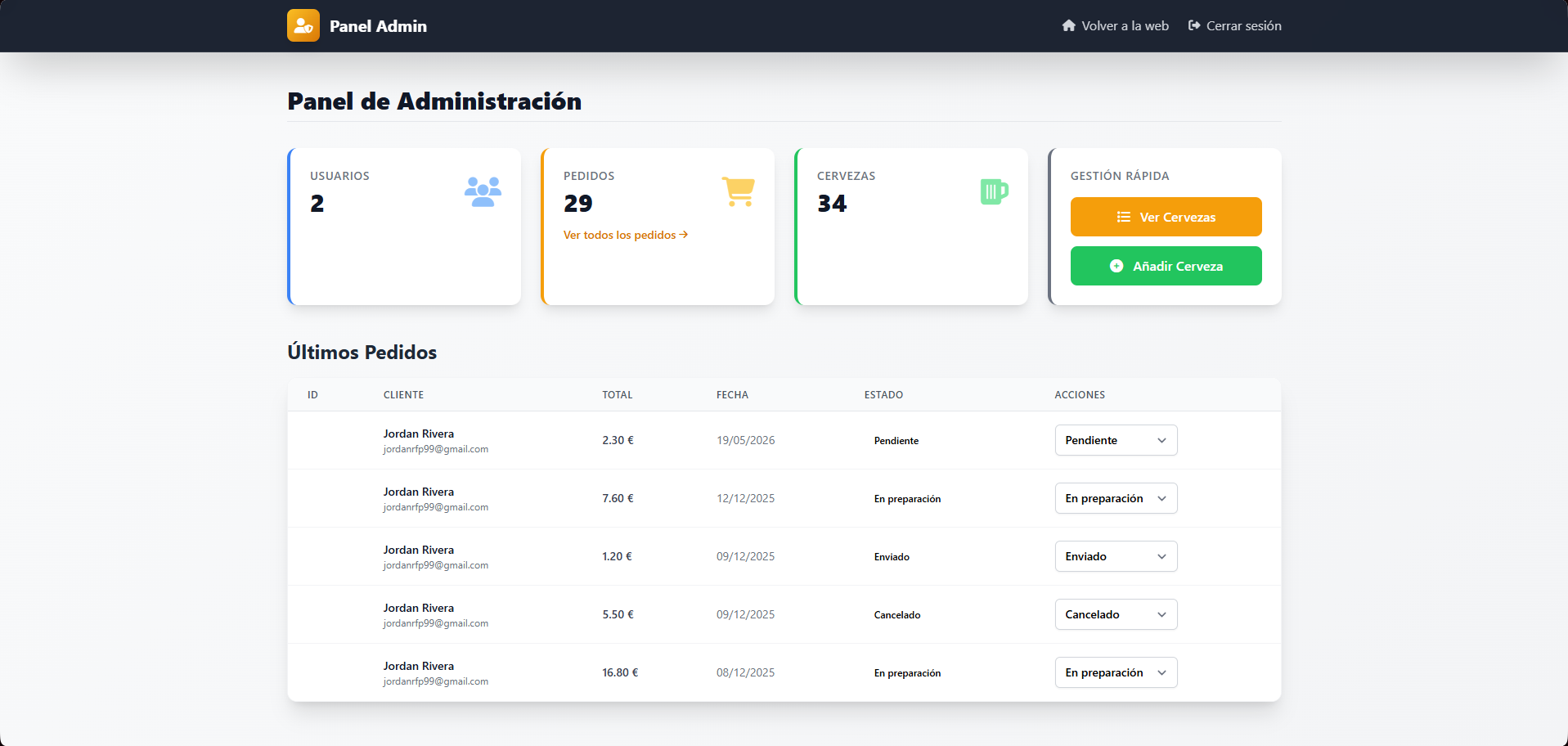Click the Pedidos count 29
Image resolution: width=1568 pixels, height=746 pixels.
578,204
